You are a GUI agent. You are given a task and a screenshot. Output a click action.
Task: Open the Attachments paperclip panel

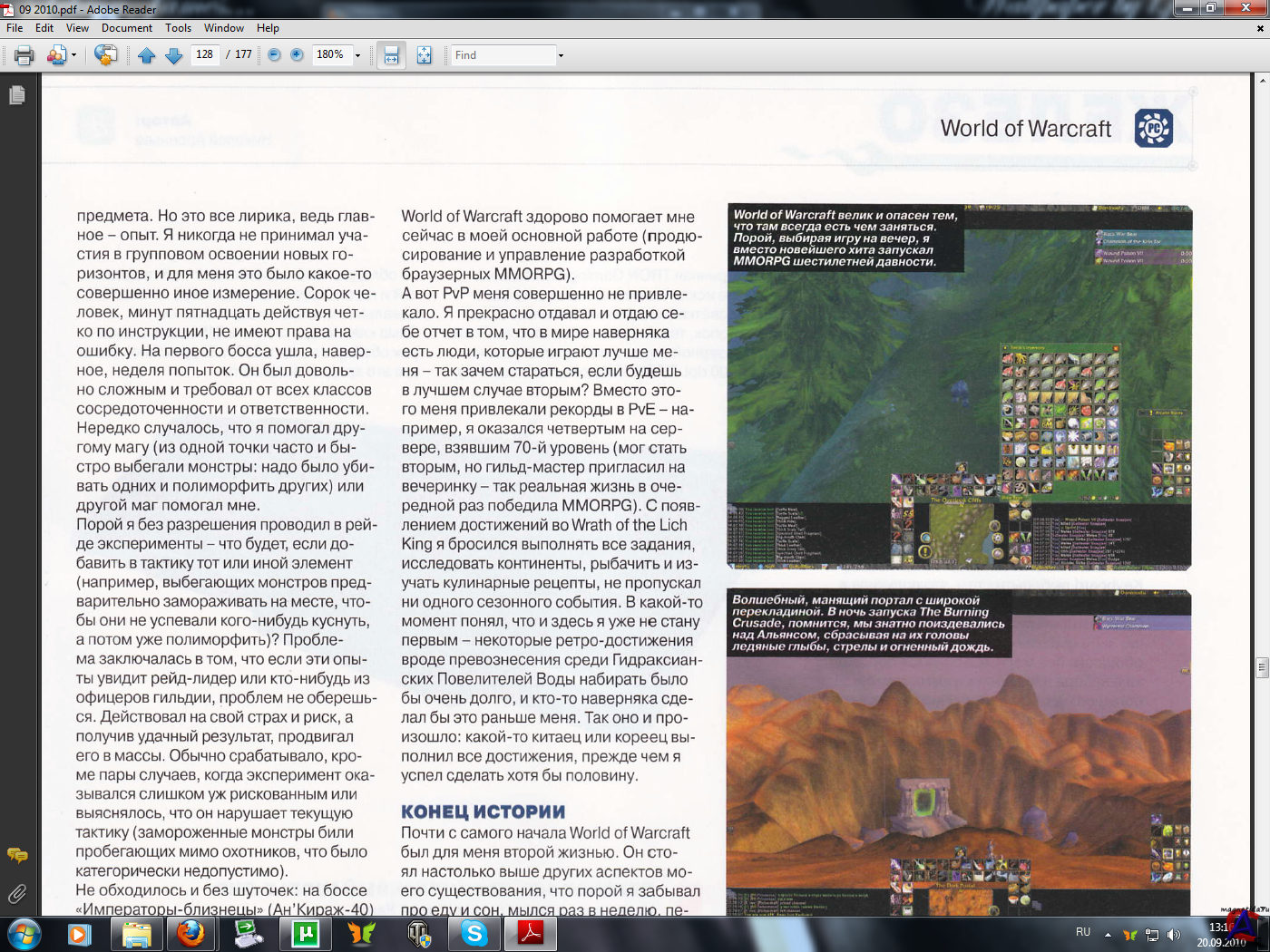click(x=16, y=894)
